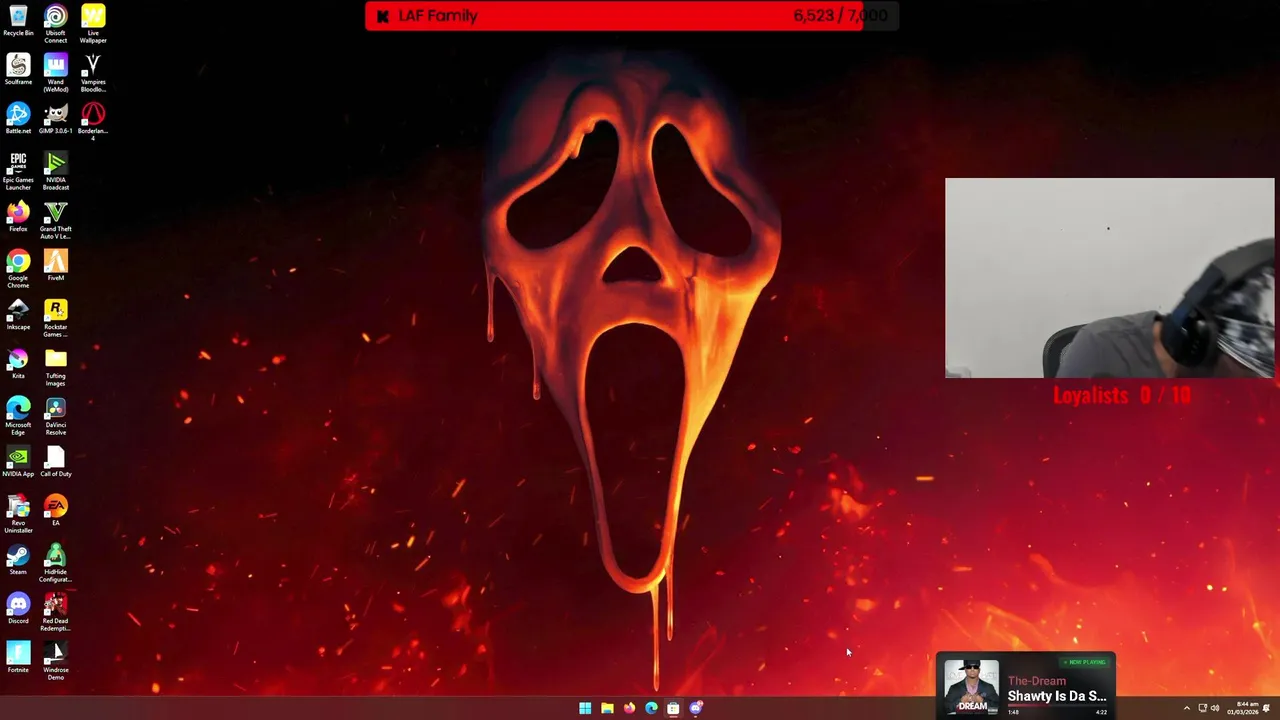This screenshot has height=720, width=1280.
Task: Open File Explorer from the taskbar
Action: (607, 708)
